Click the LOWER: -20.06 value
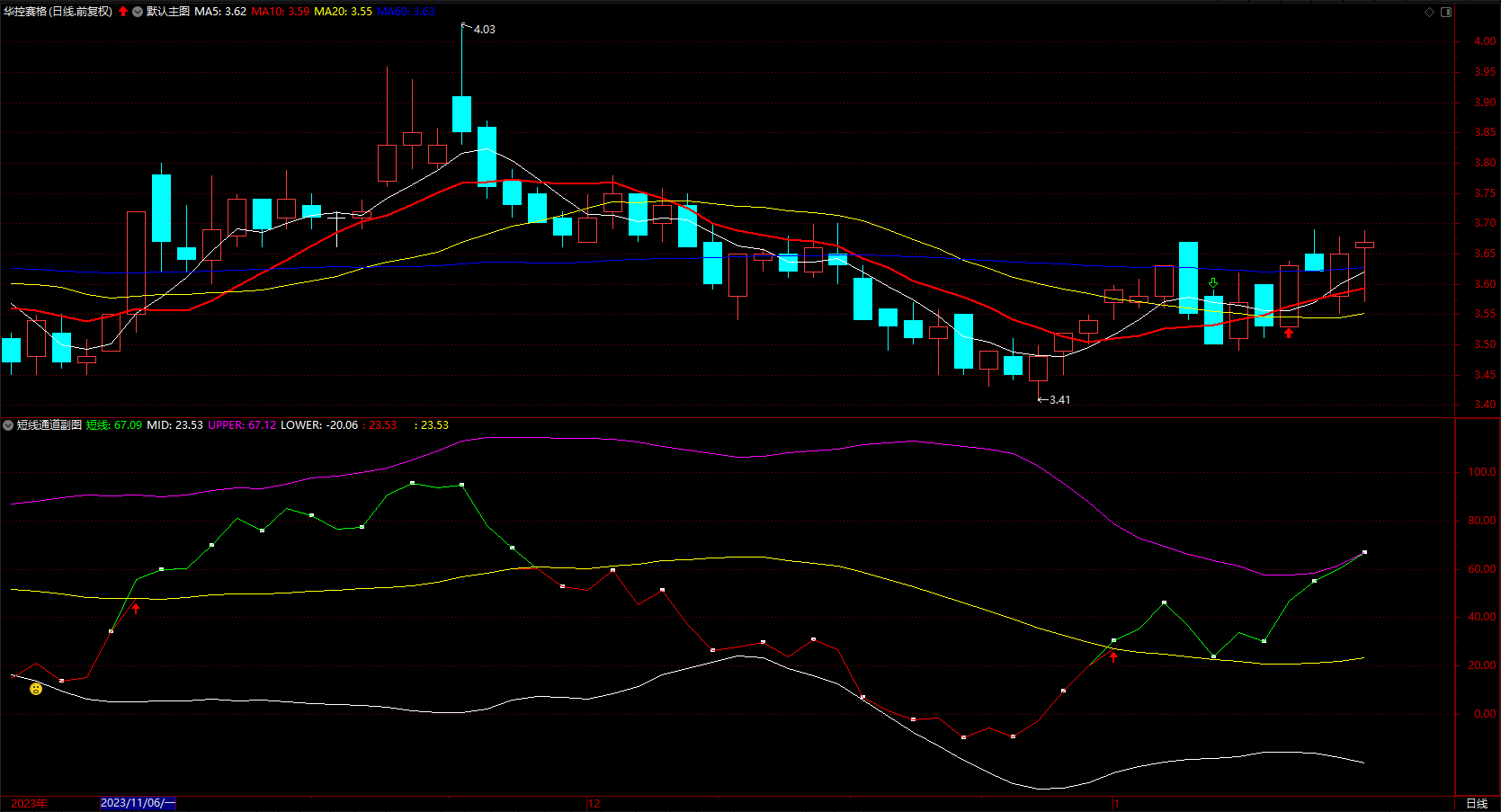Image resolution: width=1501 pixels, height=812 pixels. (x=319, y=425)
